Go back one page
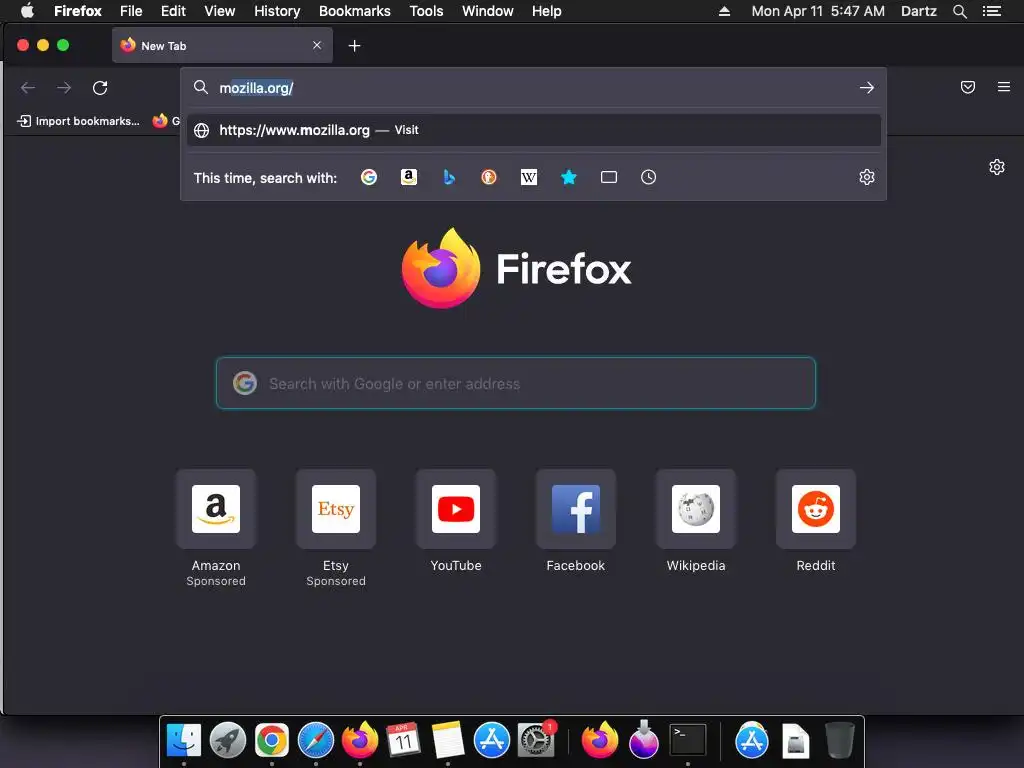Image resolution: width=1024 pixels, height=768 pixels. point(28,88)
